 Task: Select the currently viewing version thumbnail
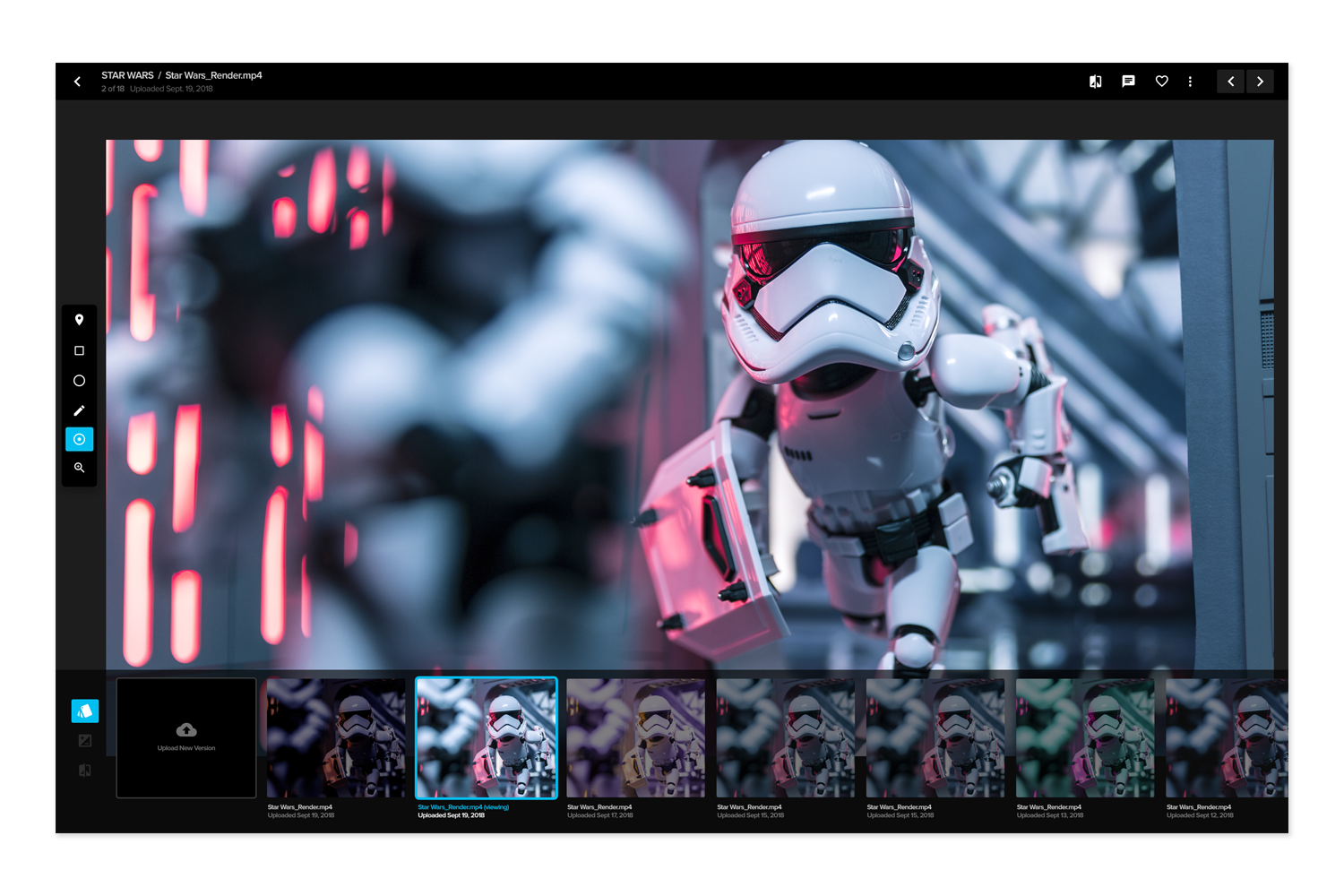point(487,737)
